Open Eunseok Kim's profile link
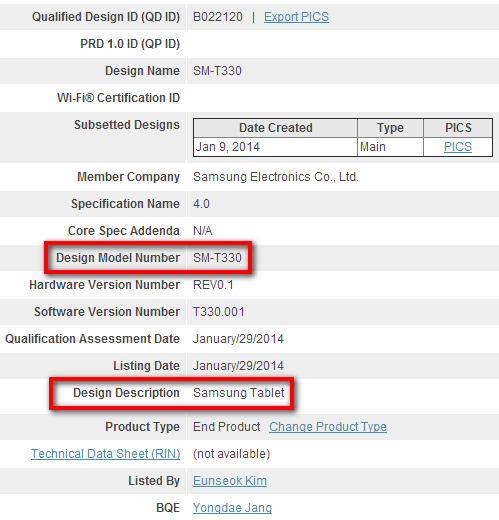499x520 pixels. pyautogui.click(x=230, y=481)
